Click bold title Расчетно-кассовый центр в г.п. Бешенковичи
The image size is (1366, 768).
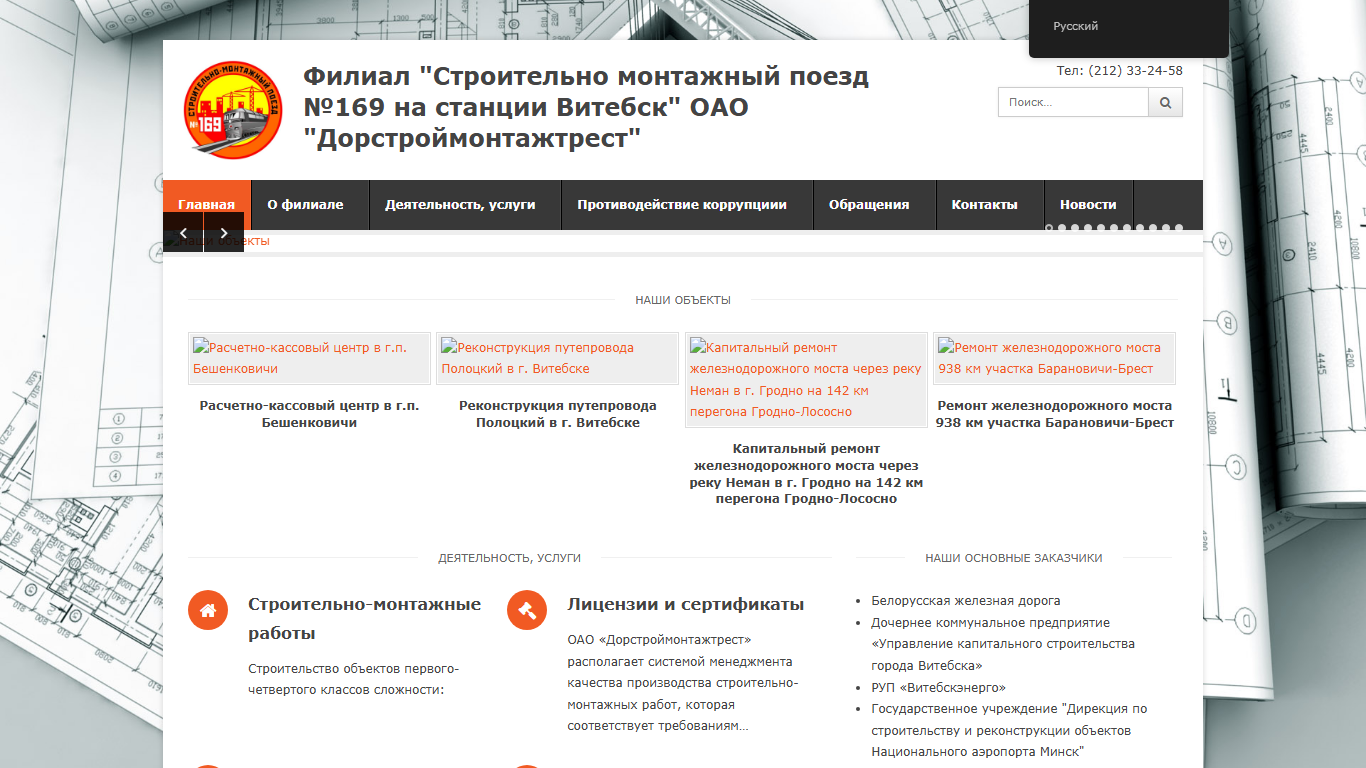click(310, 414)
